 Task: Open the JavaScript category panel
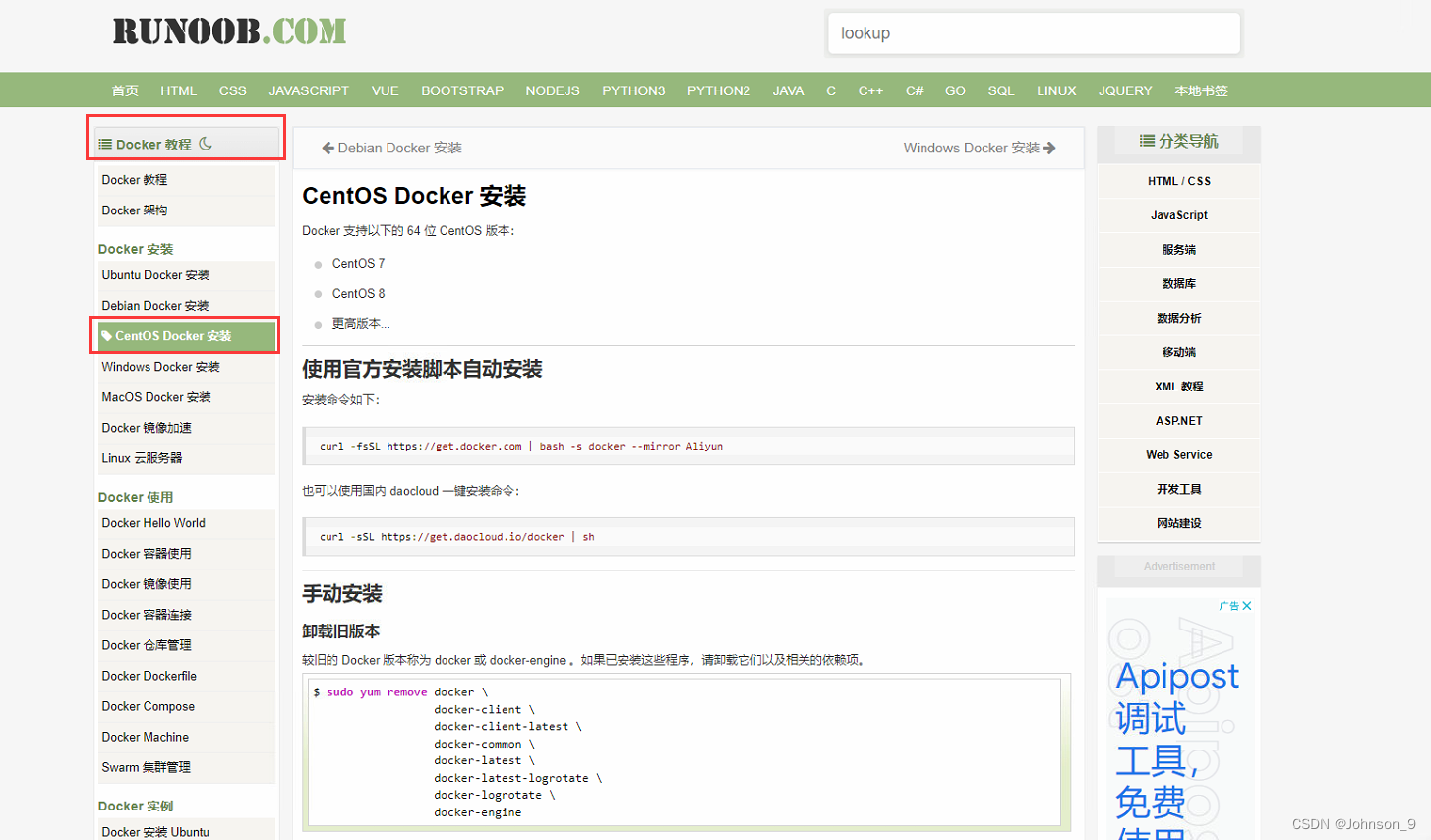pyautogui.click(x=1177, y=214)
